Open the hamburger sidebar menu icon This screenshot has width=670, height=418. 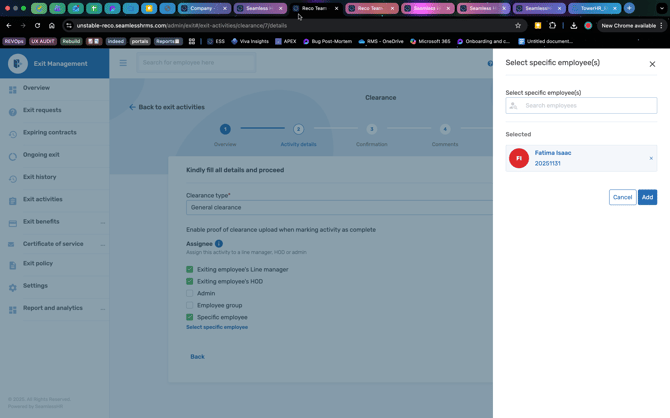(x=124, y=63)
